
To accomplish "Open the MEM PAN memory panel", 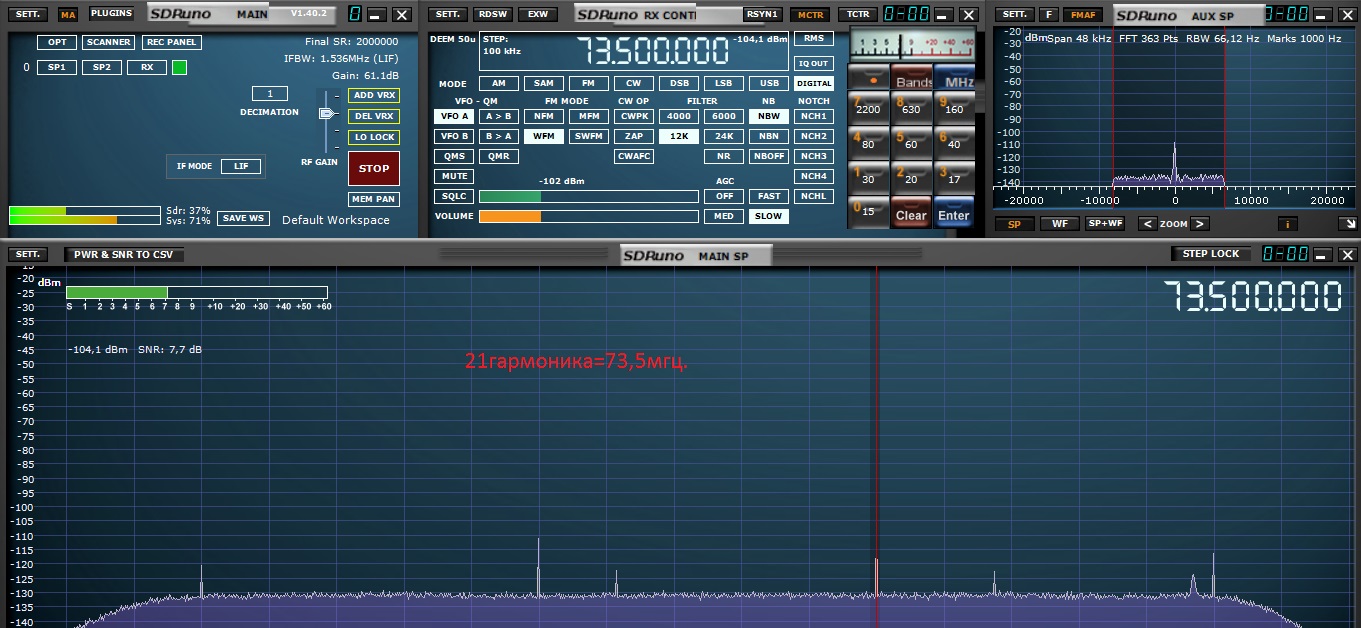I will pyautogui.click(x=374, y=199).
